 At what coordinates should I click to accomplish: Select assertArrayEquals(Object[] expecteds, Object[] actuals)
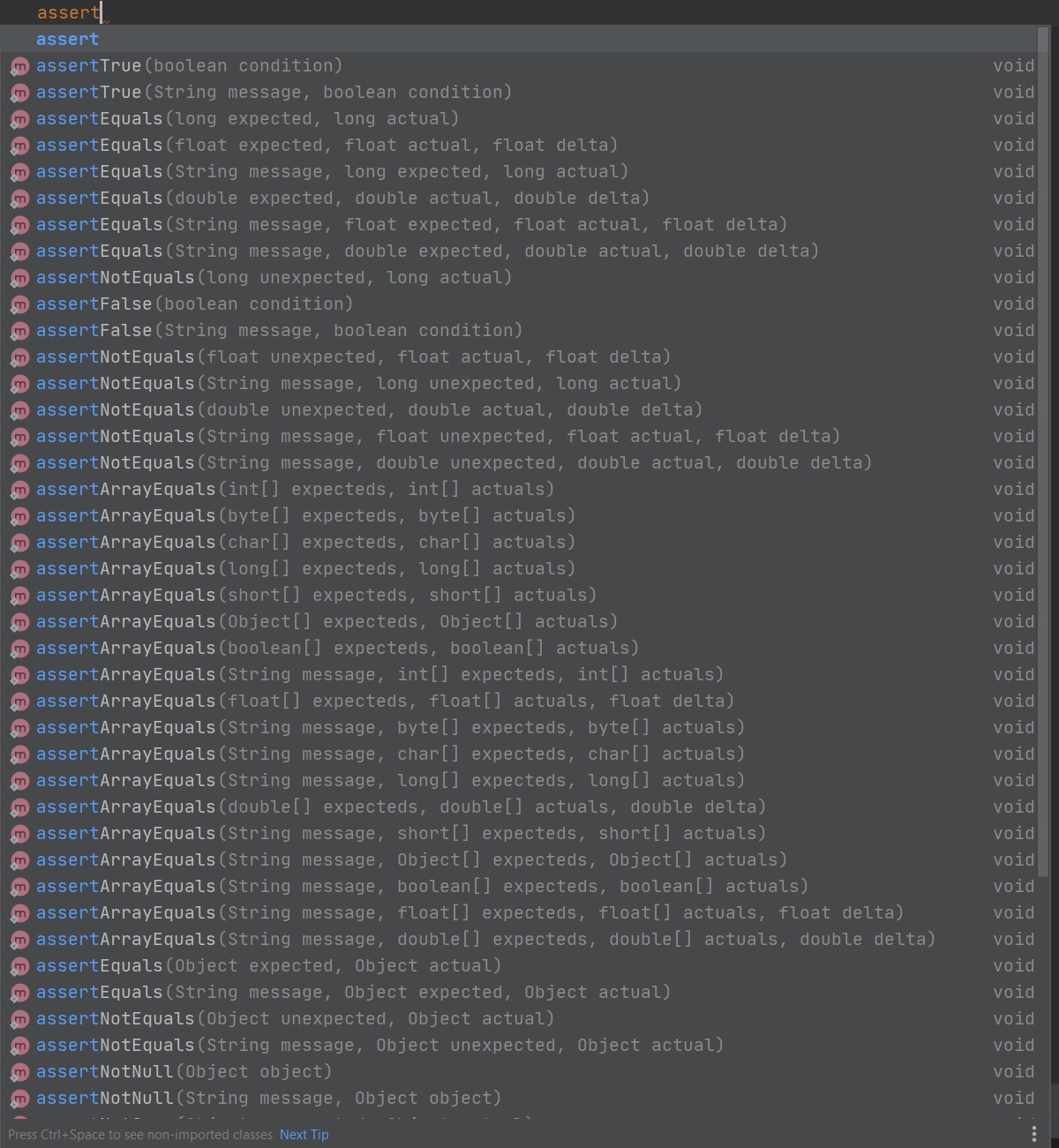point(327,622)
